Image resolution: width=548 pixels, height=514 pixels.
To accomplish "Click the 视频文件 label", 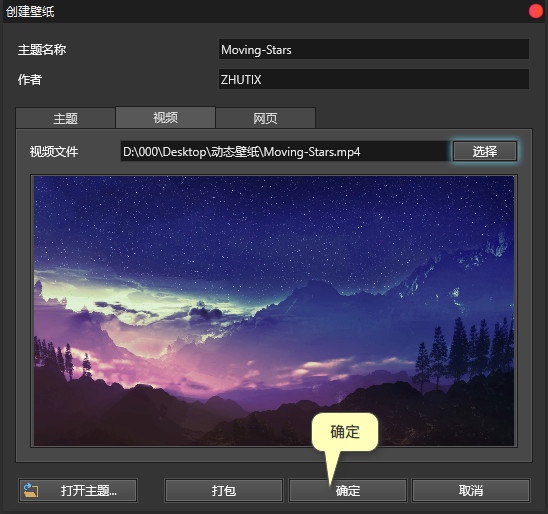I will click(x=54, y=152).
